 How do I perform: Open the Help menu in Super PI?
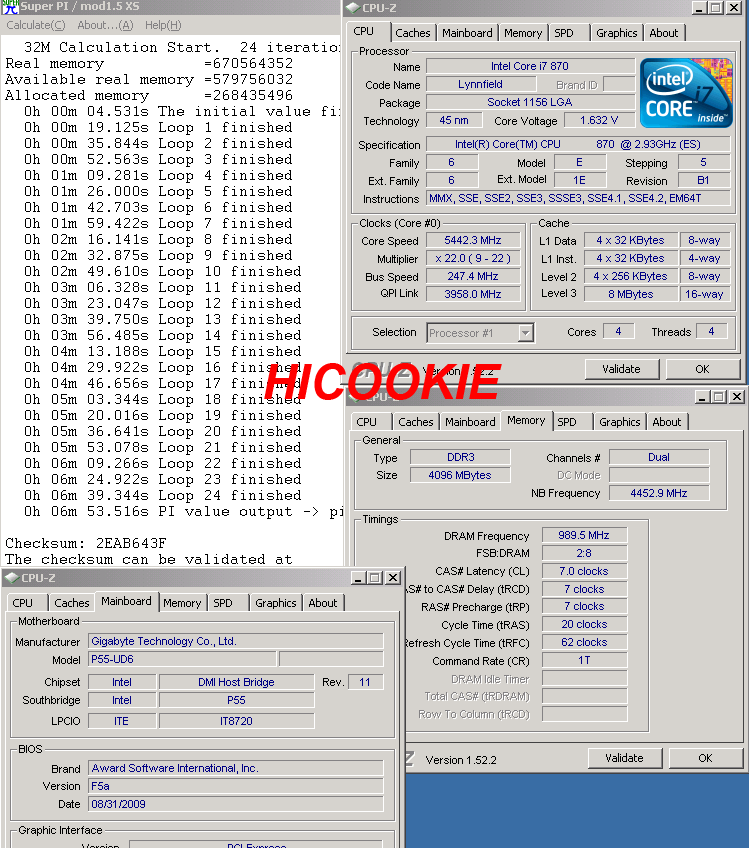(x=163, y=25)
